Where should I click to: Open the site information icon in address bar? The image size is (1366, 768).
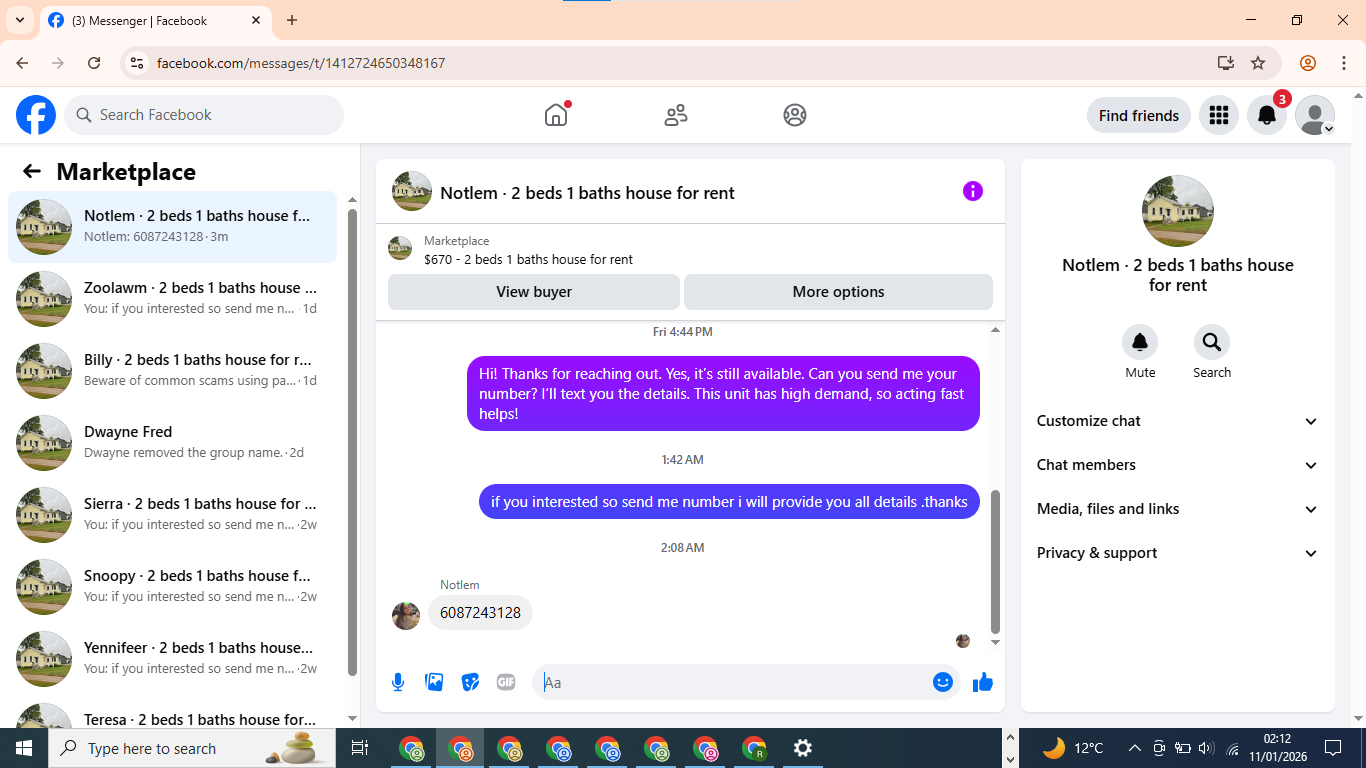tap(138, 63)
